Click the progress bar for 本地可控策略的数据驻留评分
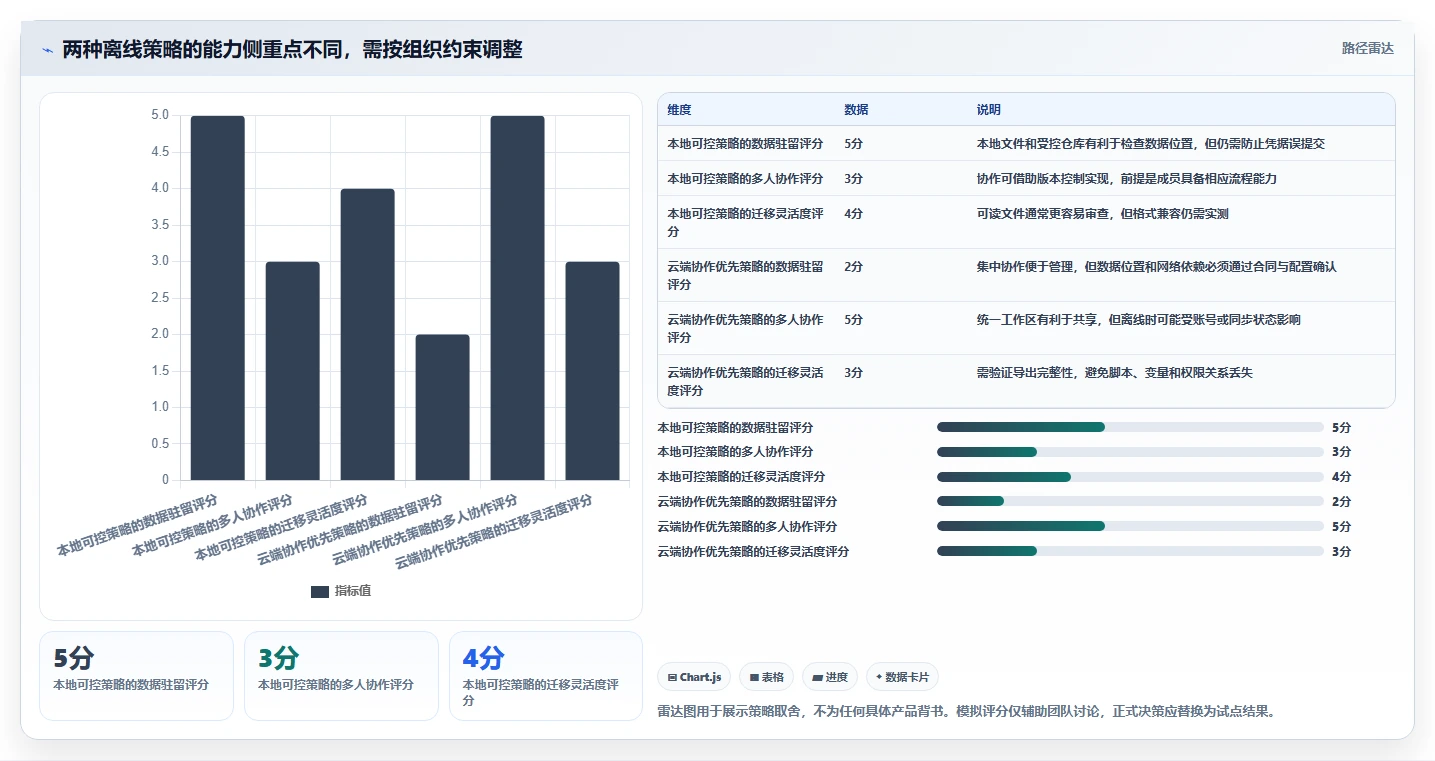This screenshot has width=1435, height=761. (1130, 427)
